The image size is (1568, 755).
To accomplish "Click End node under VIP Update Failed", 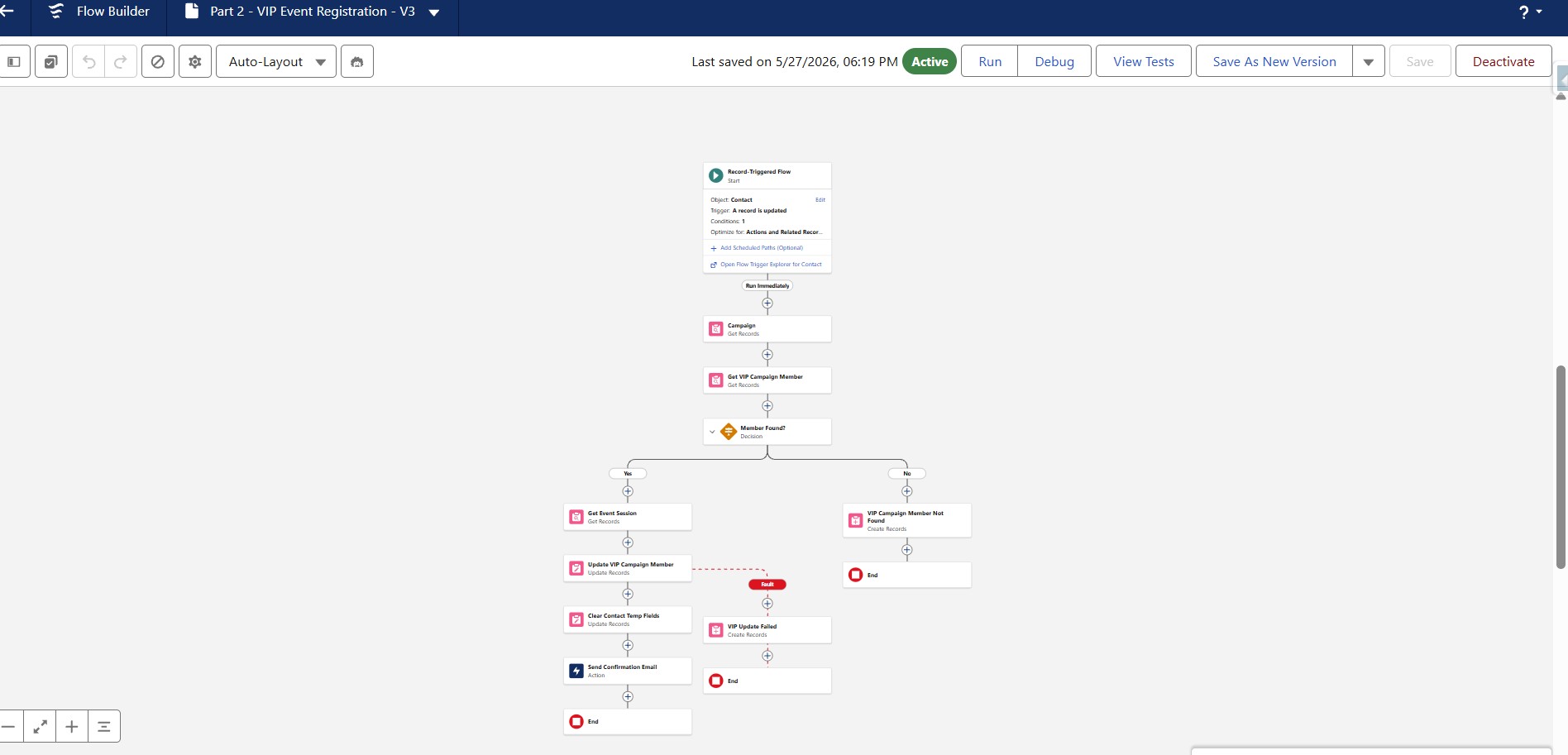I will [767, 681].
